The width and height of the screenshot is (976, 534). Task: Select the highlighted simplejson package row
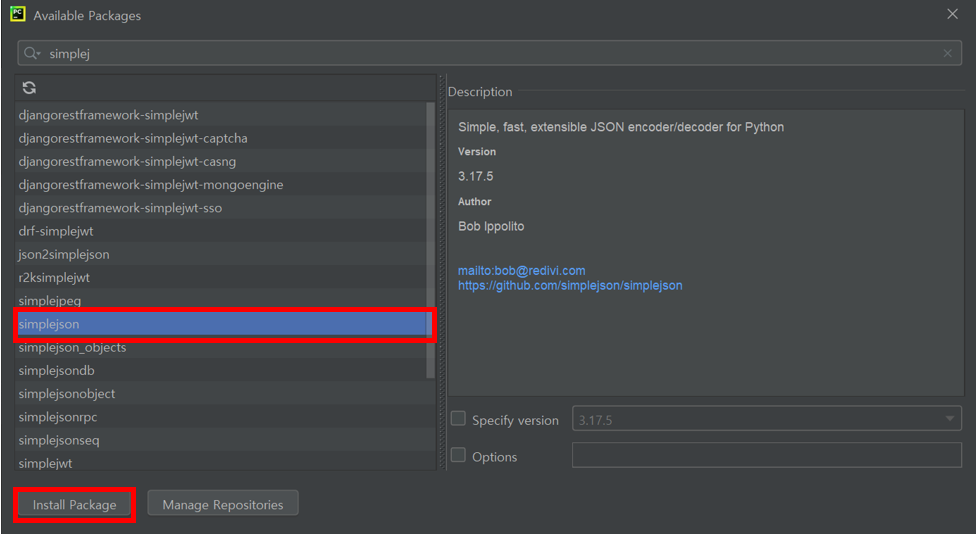coord(220,324)
